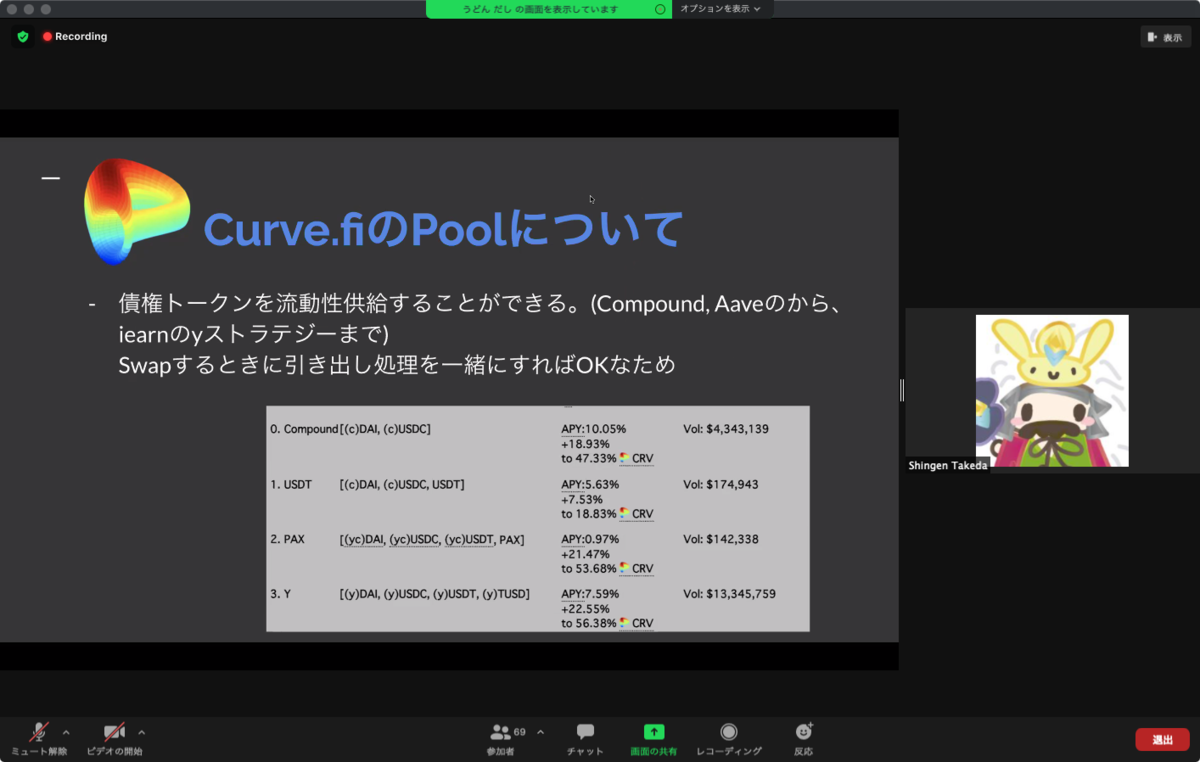Open the chat panel

[x=585, y=738]
